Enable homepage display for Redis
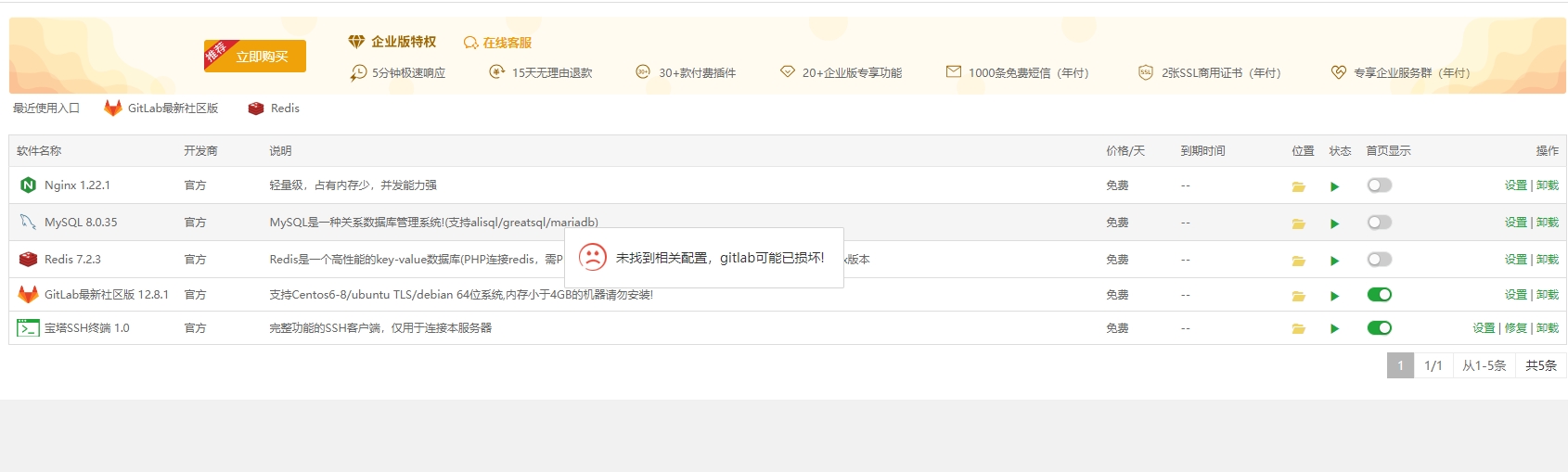The image size is (1568, 472). pos(1380,260)
